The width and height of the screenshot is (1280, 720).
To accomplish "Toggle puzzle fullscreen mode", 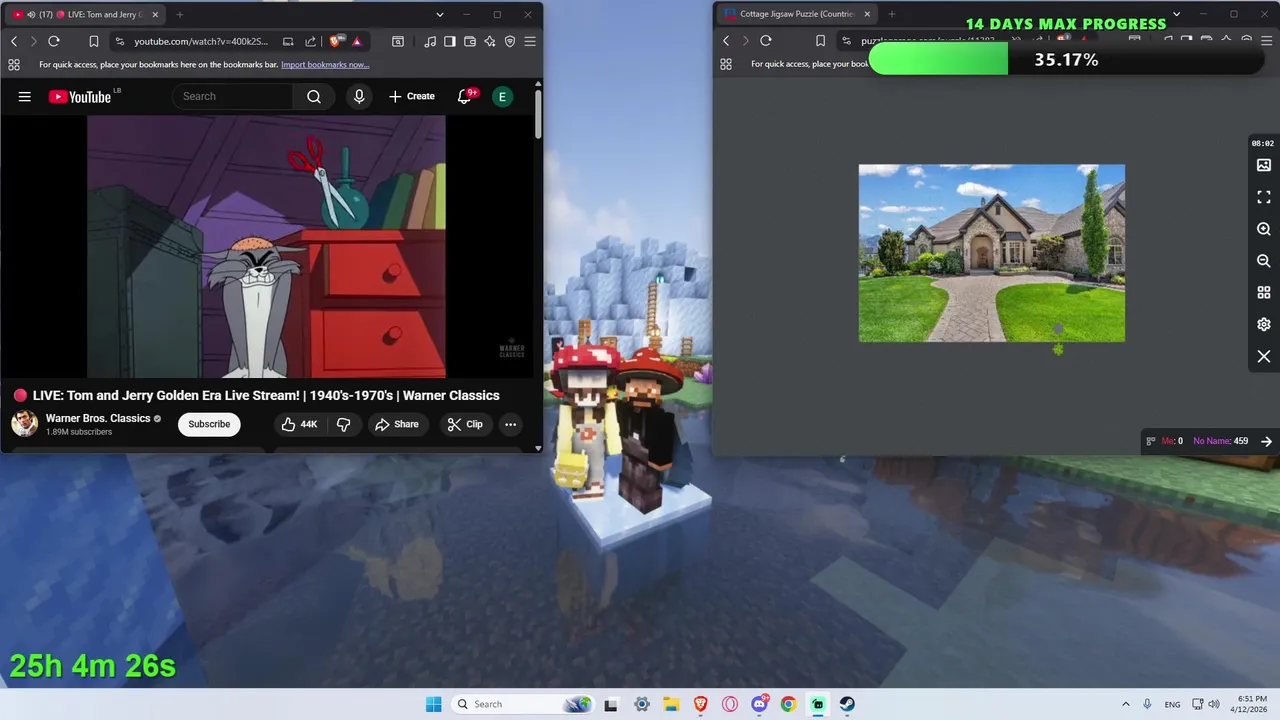I will [1264, 197].
